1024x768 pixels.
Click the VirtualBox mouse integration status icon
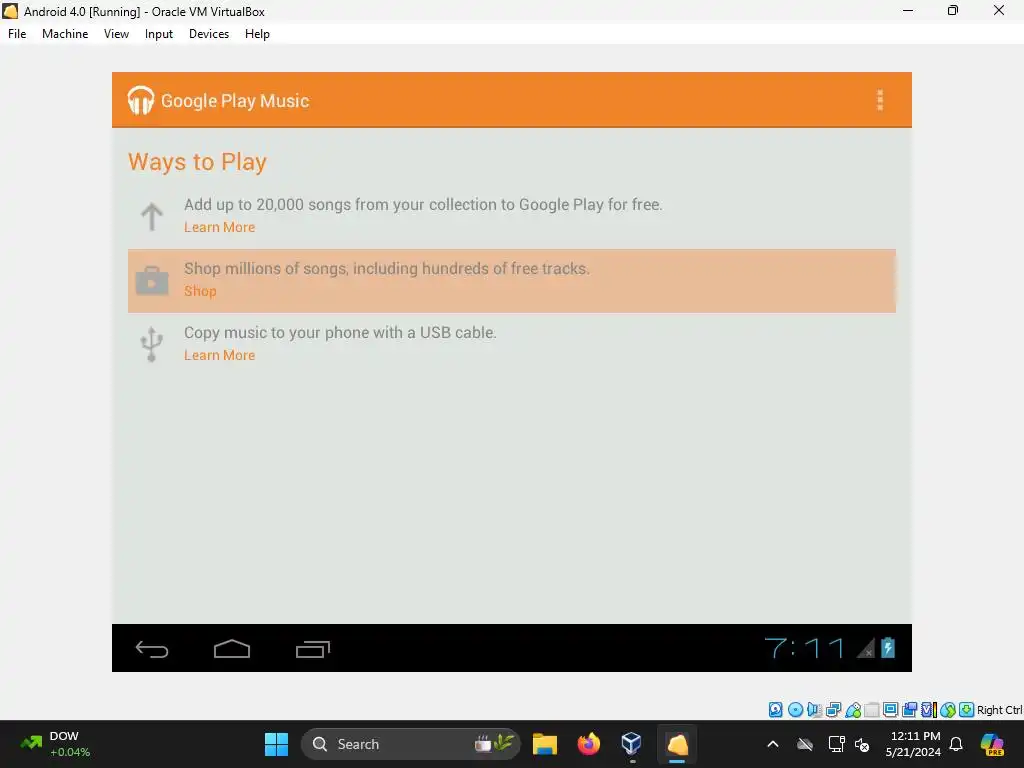tap(948, 710)
